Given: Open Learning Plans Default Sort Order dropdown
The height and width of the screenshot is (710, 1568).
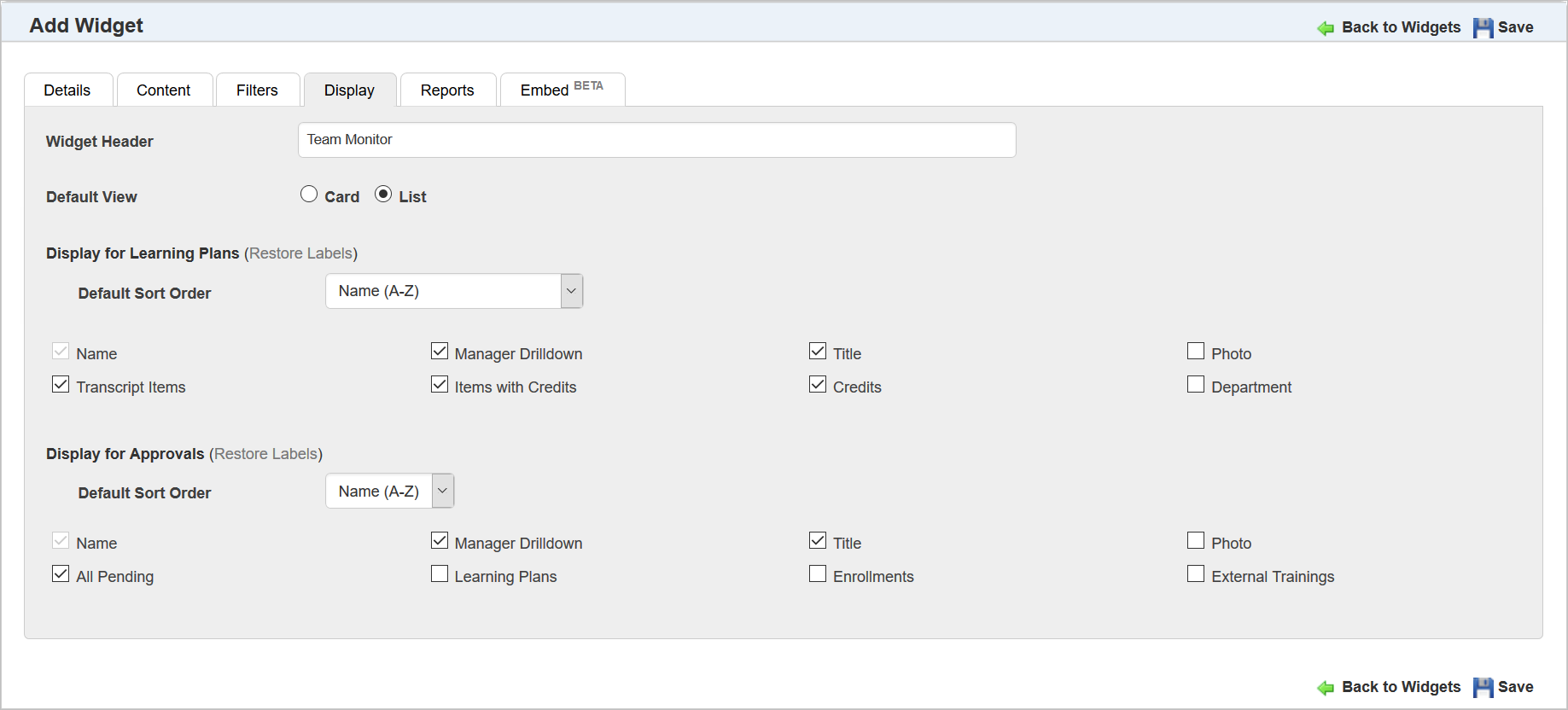Looking at the screenshot, I should click(x=453, y=291).
